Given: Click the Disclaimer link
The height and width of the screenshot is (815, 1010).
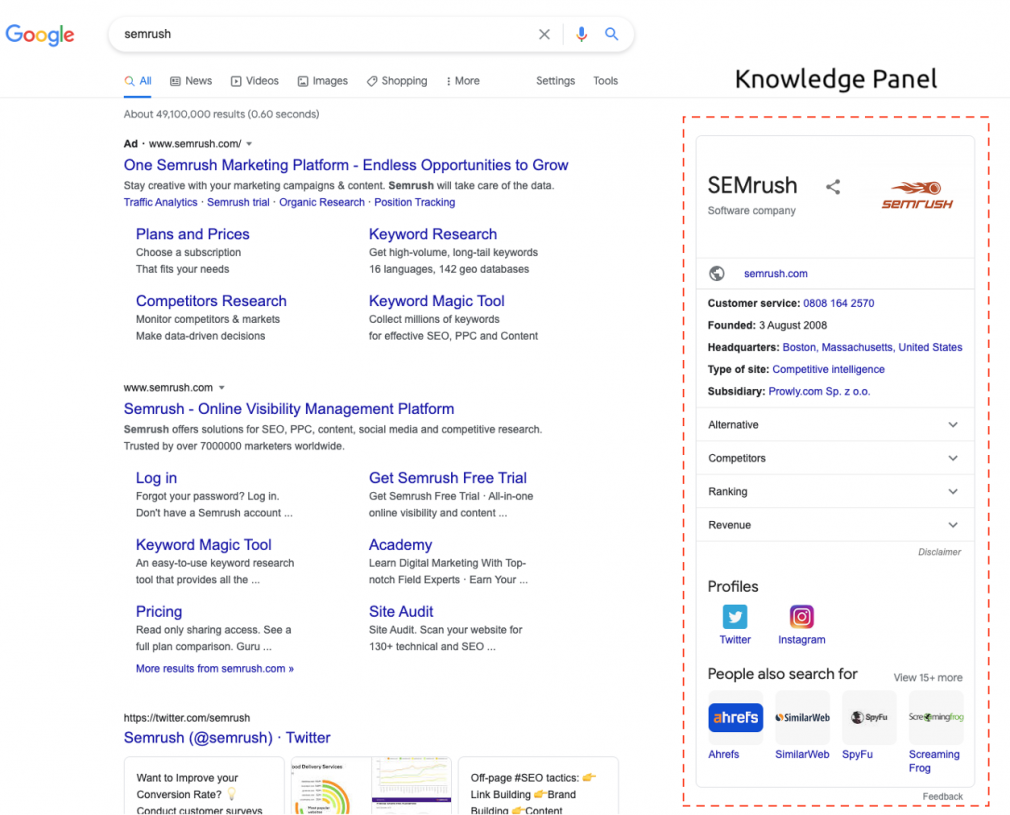Looking at the screenshot, I should pos(939,552).
